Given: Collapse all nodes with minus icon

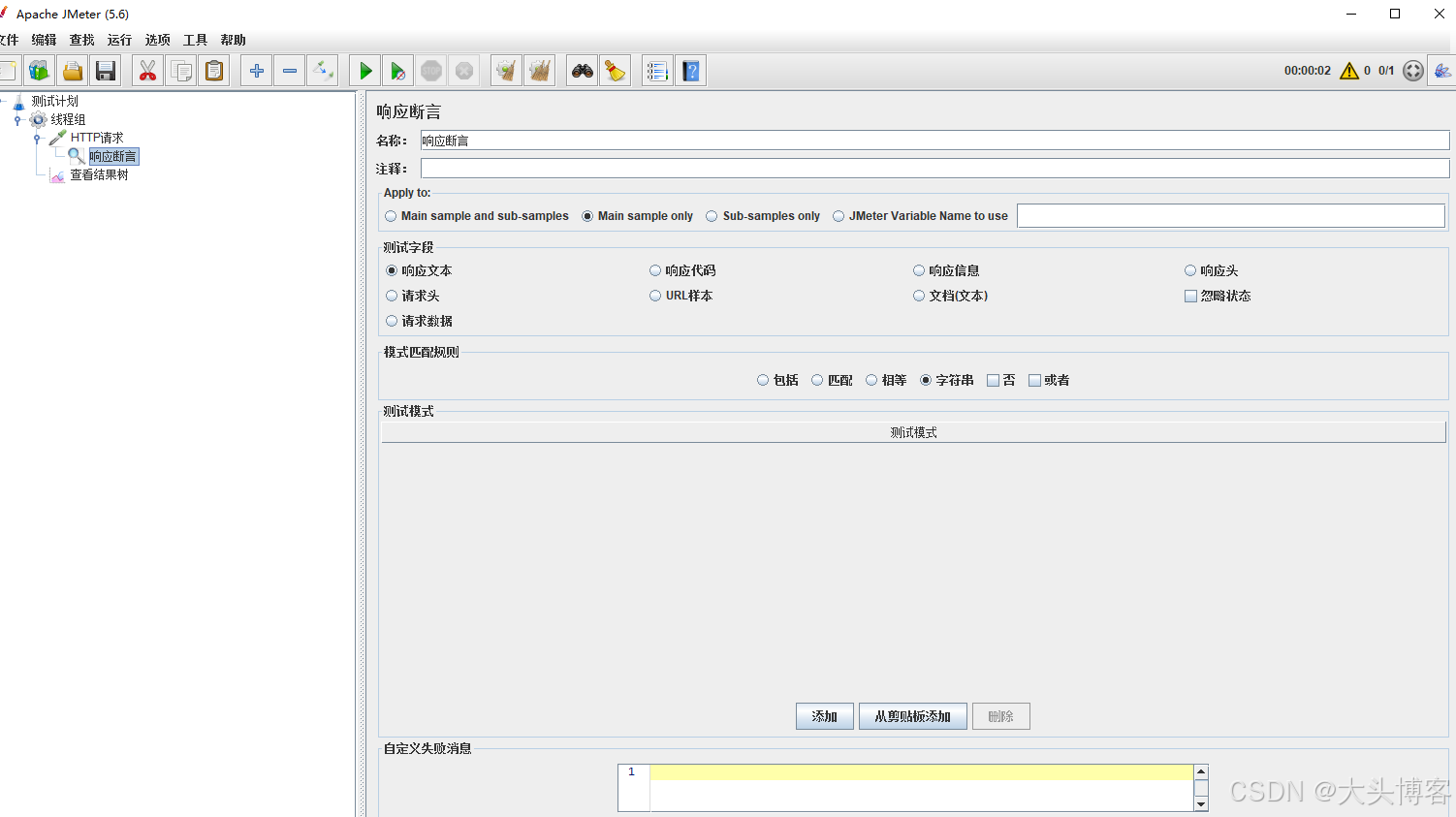Looking at the screenshot, I should [289, 71].
